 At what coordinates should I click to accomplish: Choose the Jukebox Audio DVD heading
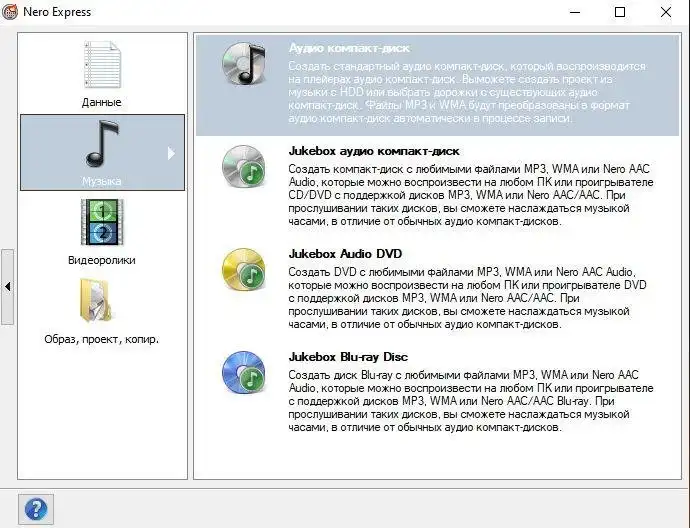(345, 254)
